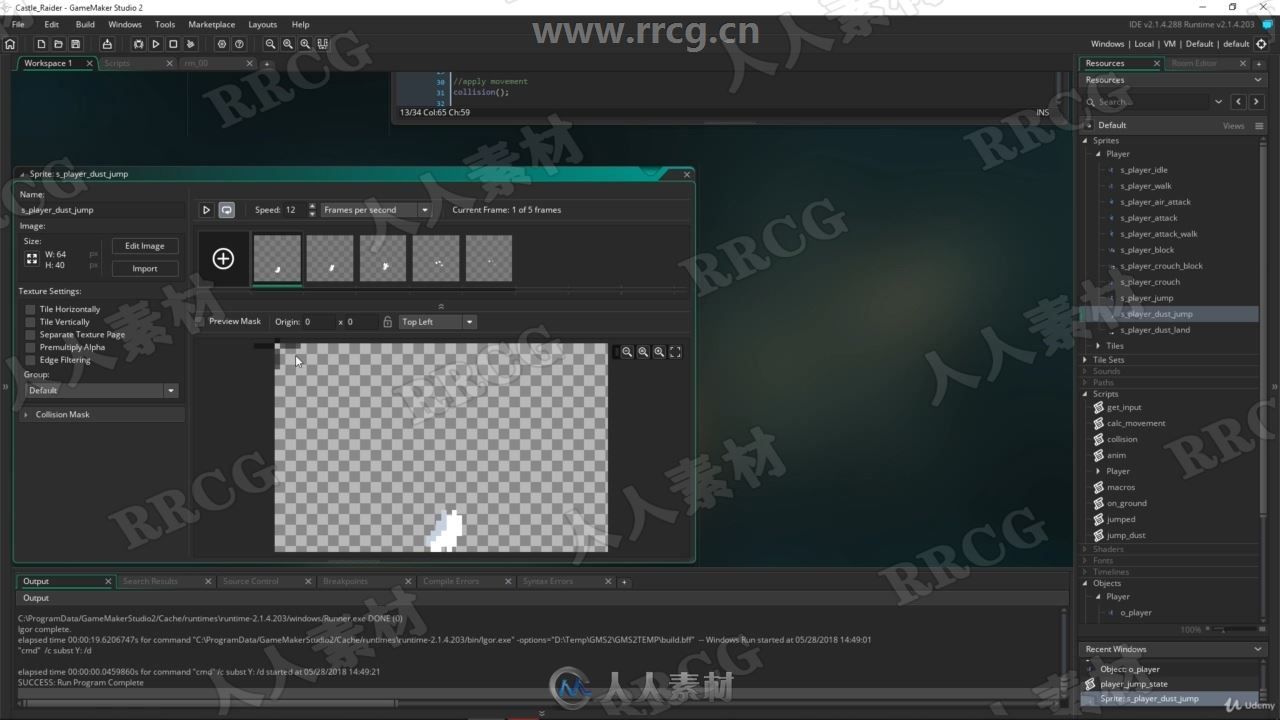Screen dimensions: 1280x720
Task: Run the game from main toolbar
Action: (x=155, y=44)
